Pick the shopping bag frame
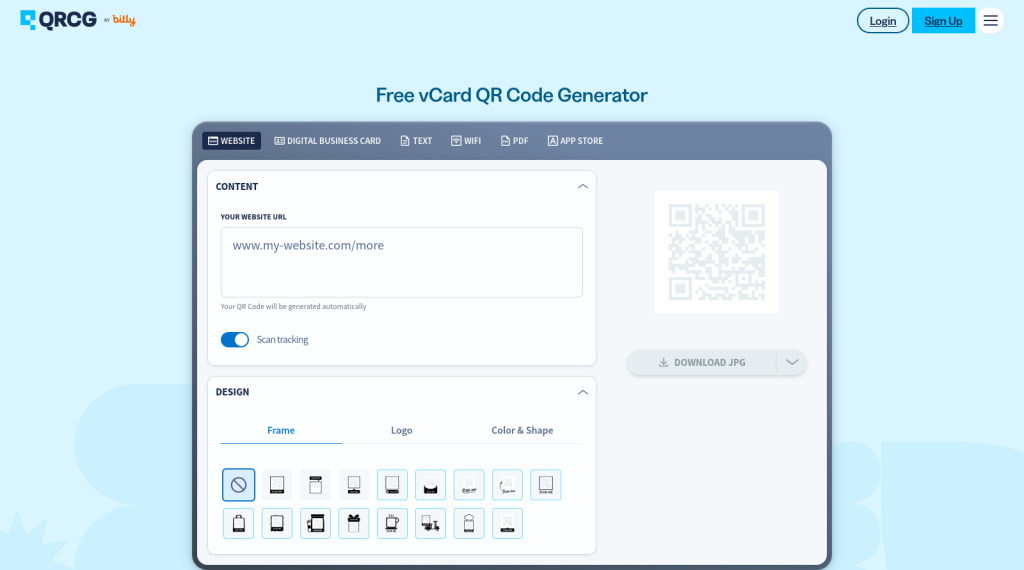Image resolution: width=1024 pixels, height=570 pixels. 238,523
